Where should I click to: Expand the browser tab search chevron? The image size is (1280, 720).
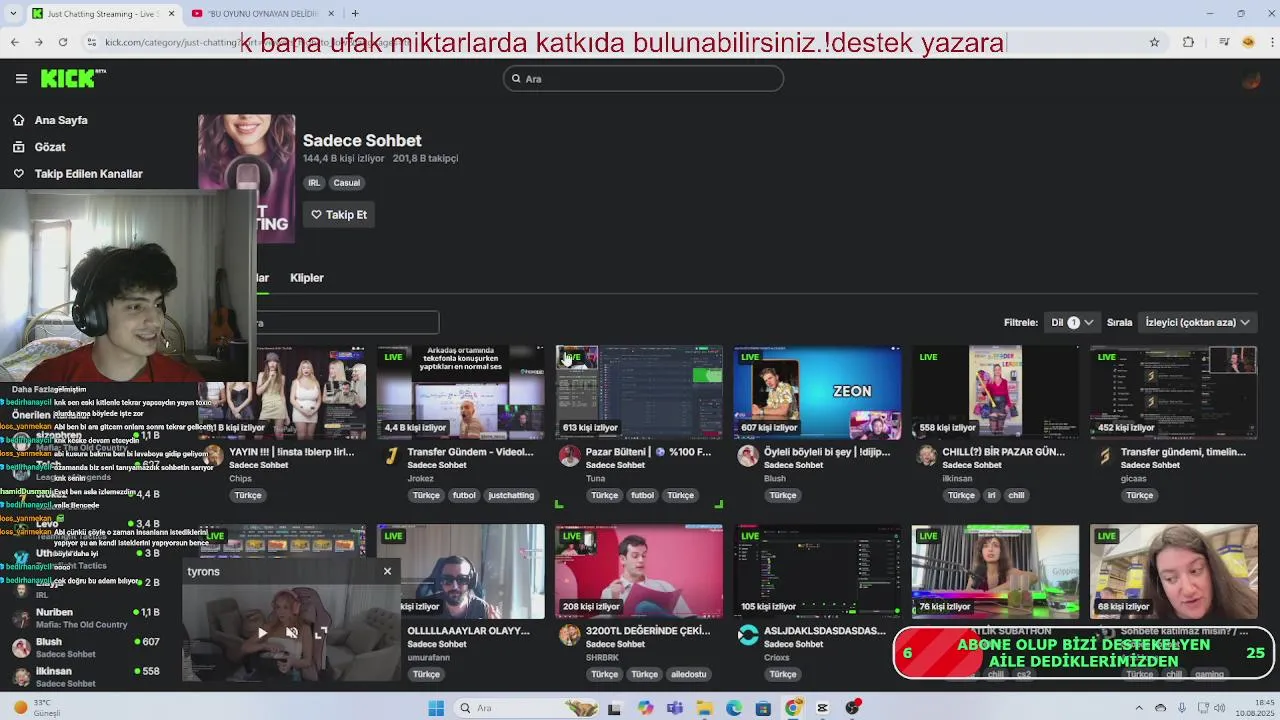click(x=14, y=13)
